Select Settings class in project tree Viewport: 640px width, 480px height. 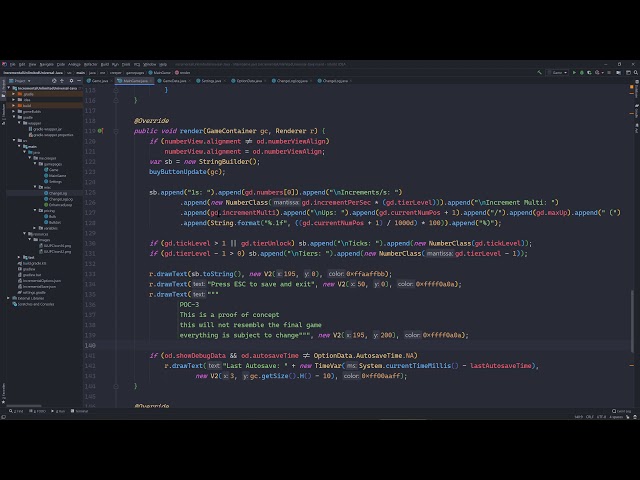pyautogui.click(x=55, y=181)
